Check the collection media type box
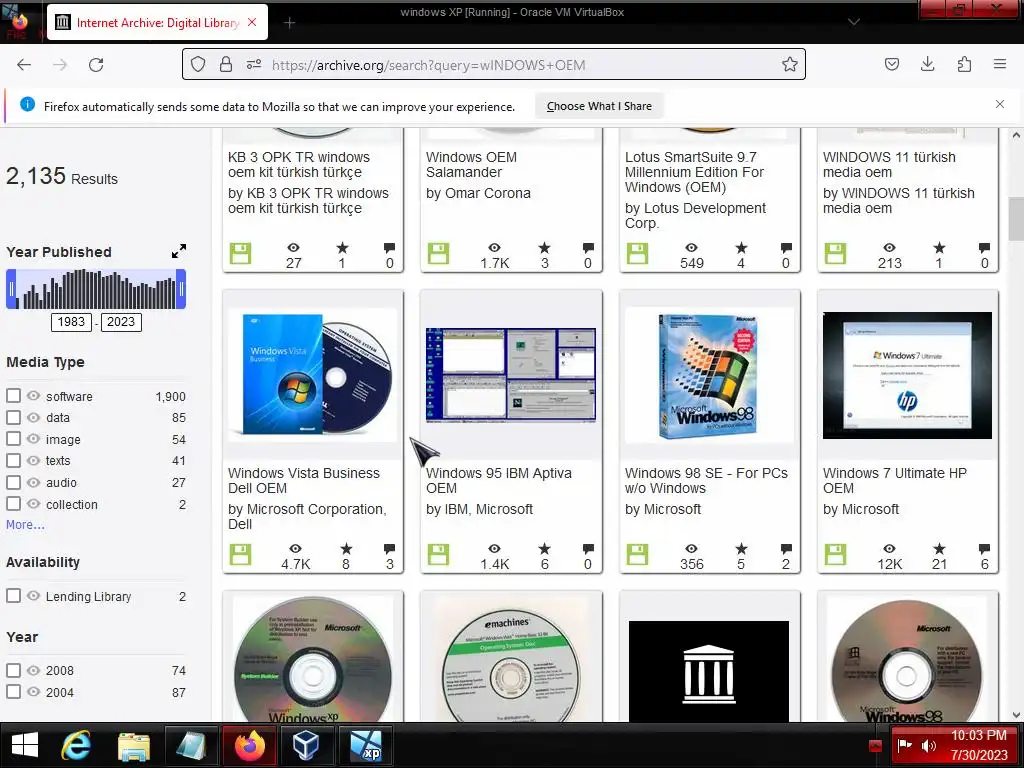1024x768 pixels. point(13,504)
